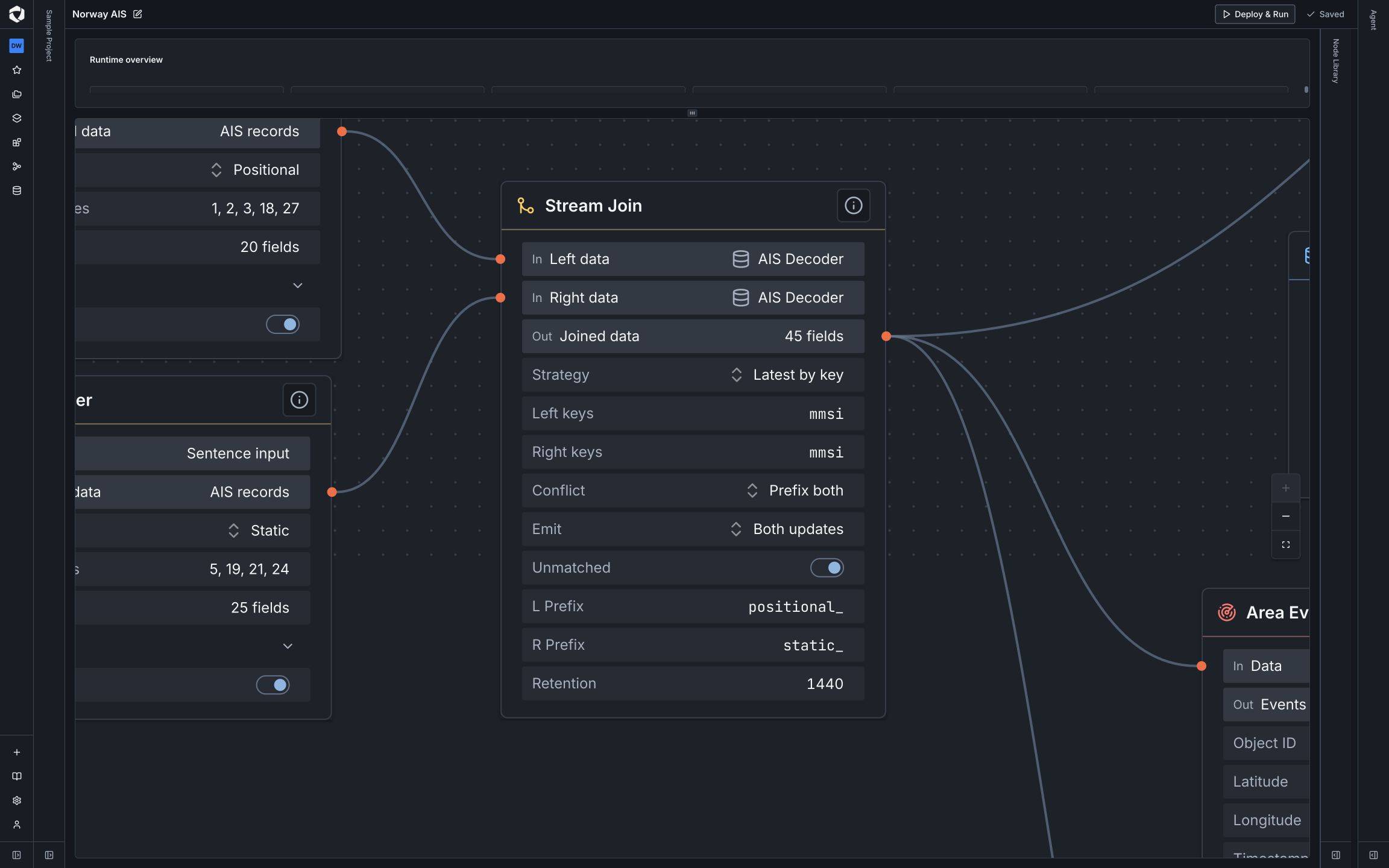Open the Node Library side tab
Screen dimensions: 1389x868
pos(1336,61)
